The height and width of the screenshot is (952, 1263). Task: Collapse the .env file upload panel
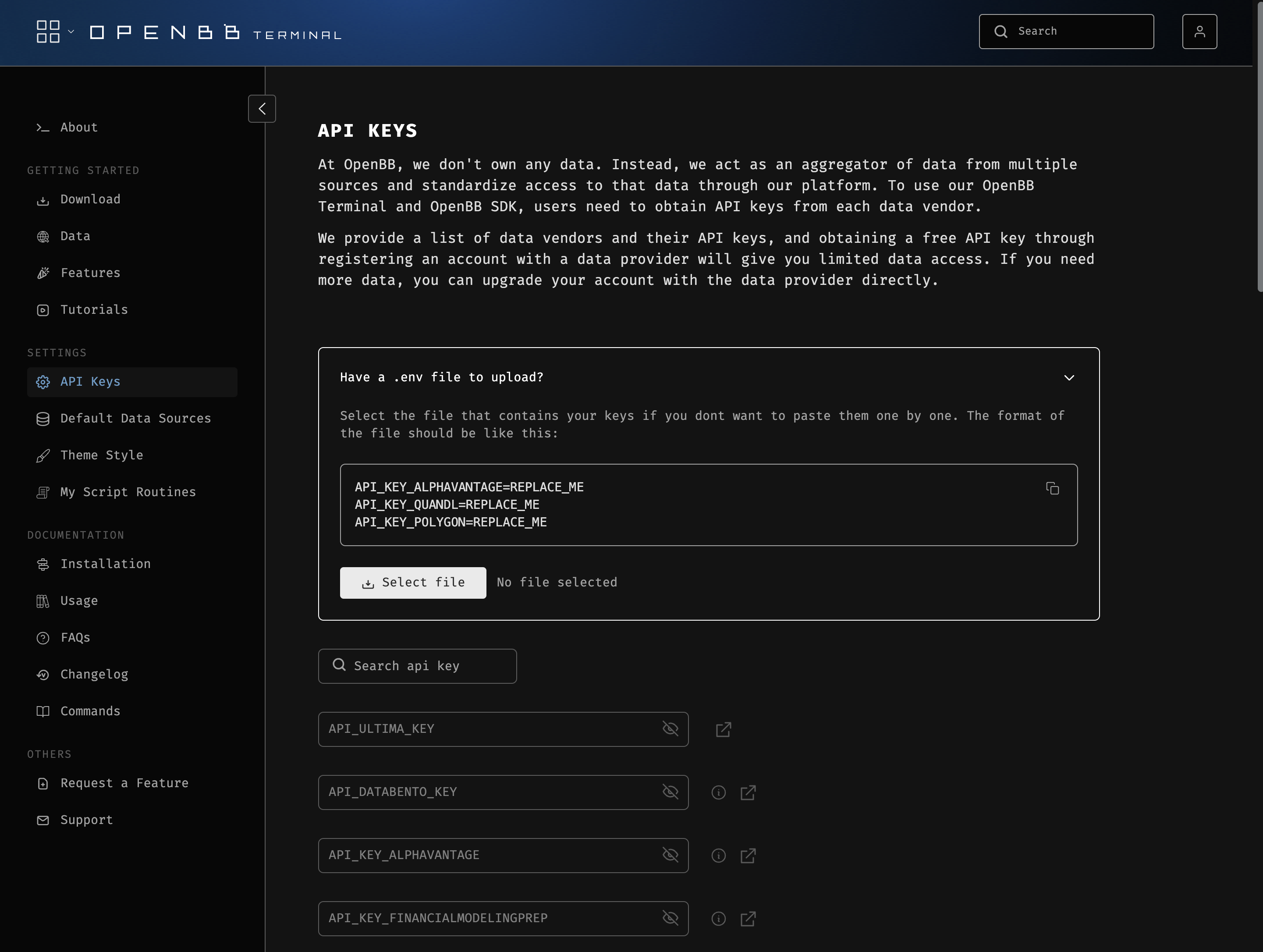pyautogui.click(x=1069, y=377)
